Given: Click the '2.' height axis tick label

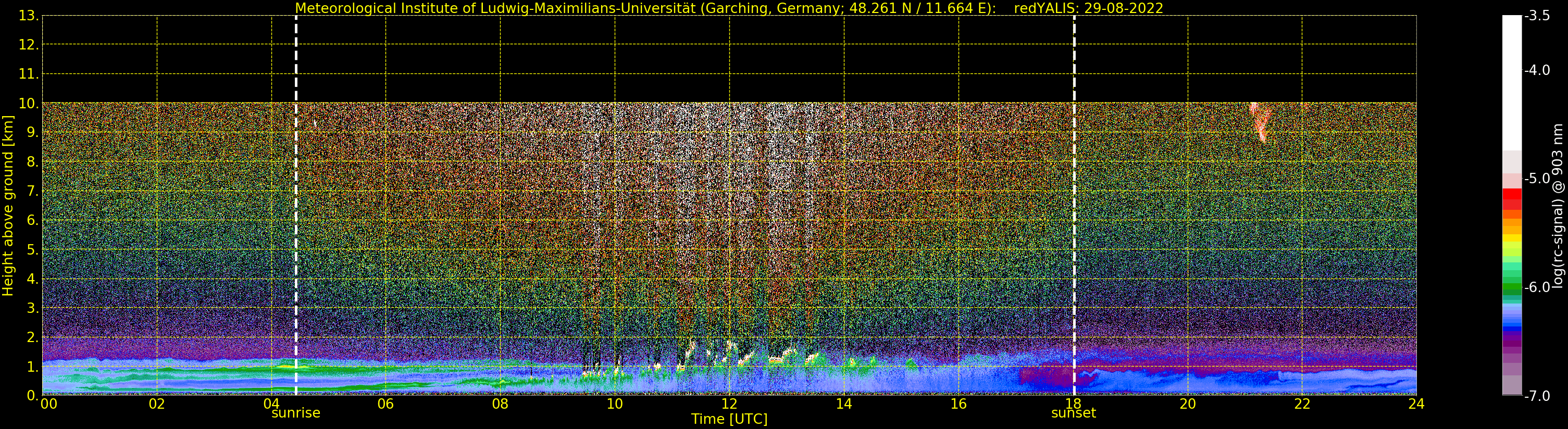Looking at the screenshot, I should coord(32,337).
